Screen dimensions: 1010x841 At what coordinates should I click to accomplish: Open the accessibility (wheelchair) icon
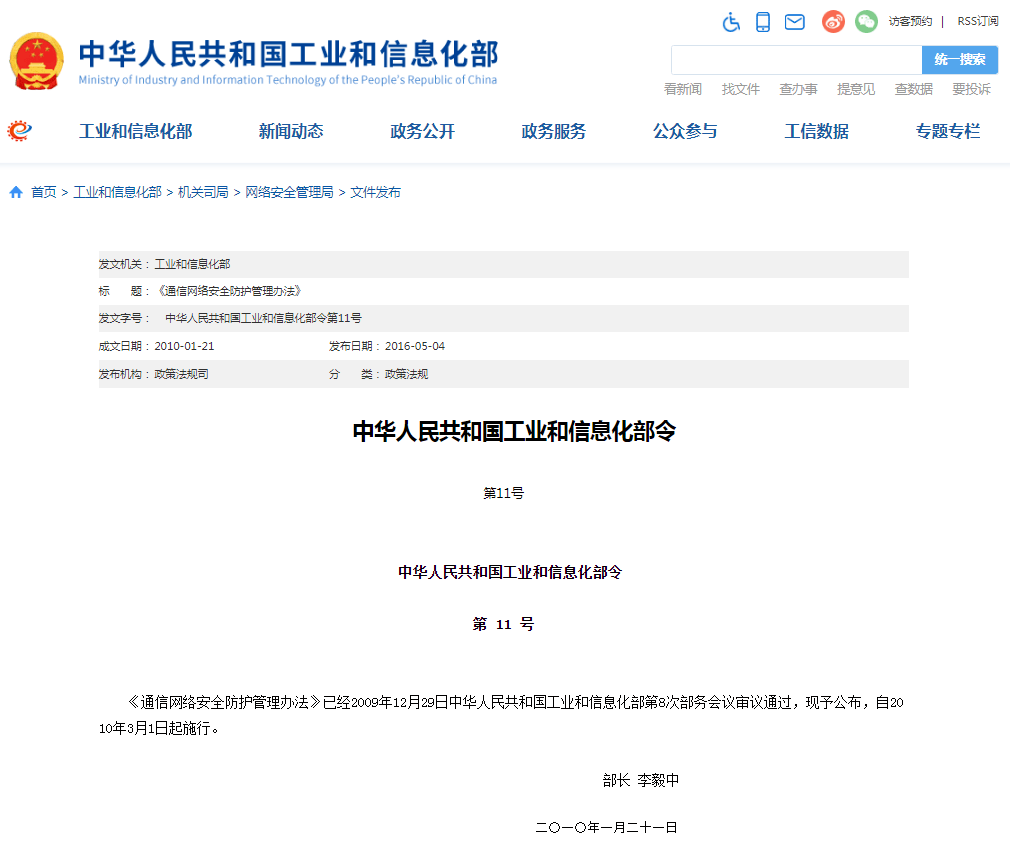coord(731,21)
